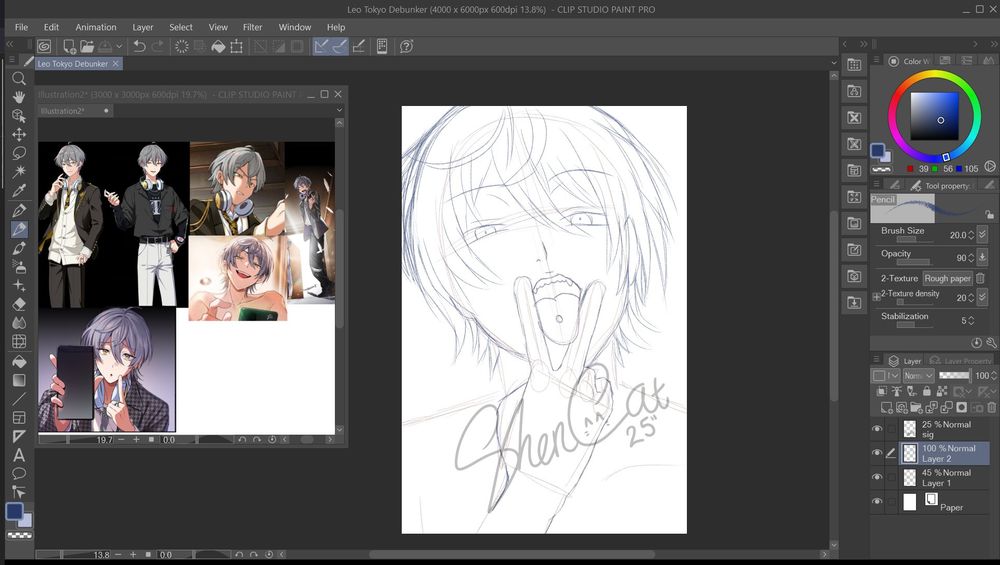Click the New canvas icon
The height and width of the screenshot is (565, 1000).
point(69,47)
